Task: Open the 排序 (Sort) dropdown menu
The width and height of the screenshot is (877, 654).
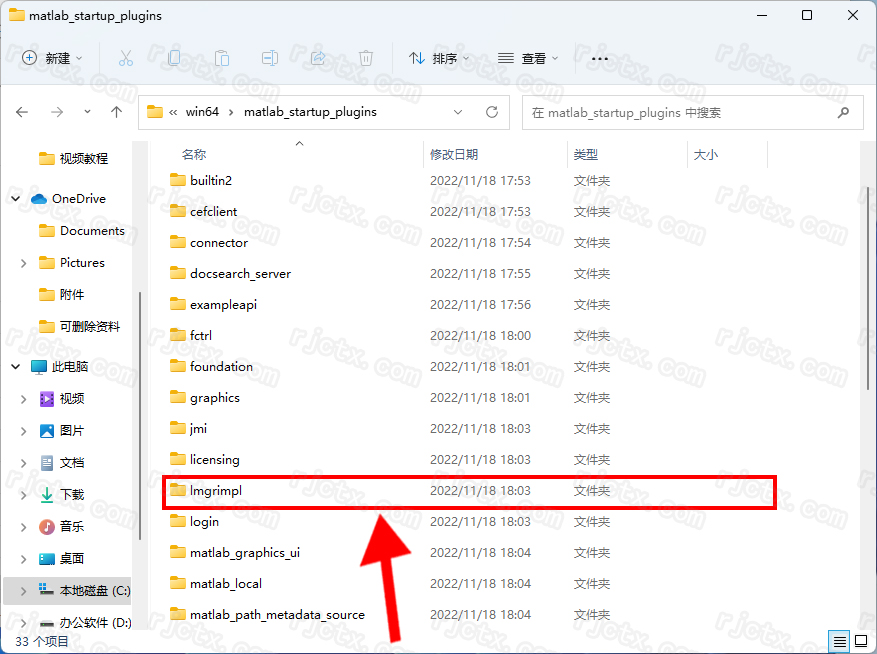Action: [439, 58]
